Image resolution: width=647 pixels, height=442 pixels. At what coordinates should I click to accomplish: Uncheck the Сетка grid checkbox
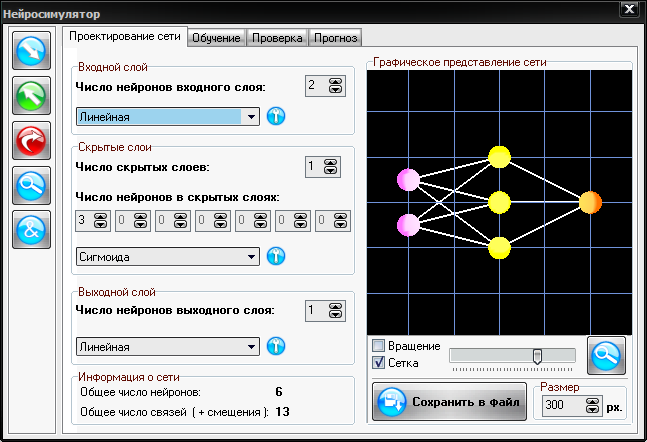(379, 362)
